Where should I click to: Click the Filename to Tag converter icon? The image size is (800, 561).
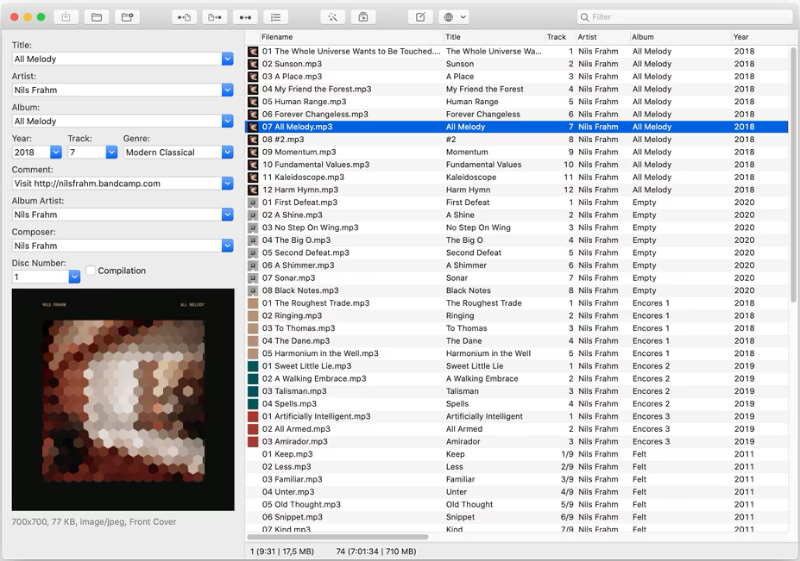coord(214,17)
